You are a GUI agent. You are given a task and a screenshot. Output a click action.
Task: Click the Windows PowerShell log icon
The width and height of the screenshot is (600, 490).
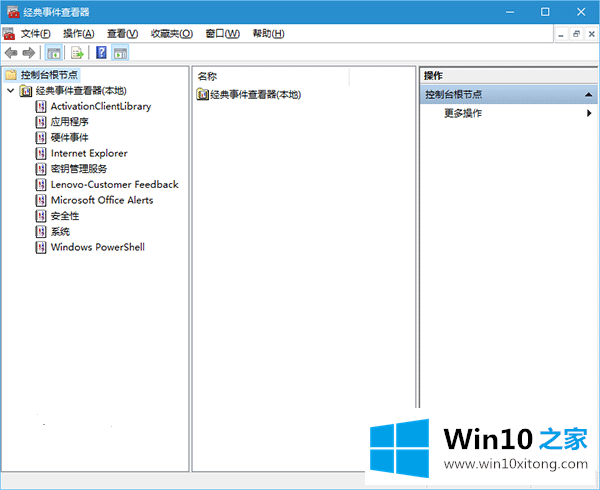pyautogui.click(x=41, y=247)
